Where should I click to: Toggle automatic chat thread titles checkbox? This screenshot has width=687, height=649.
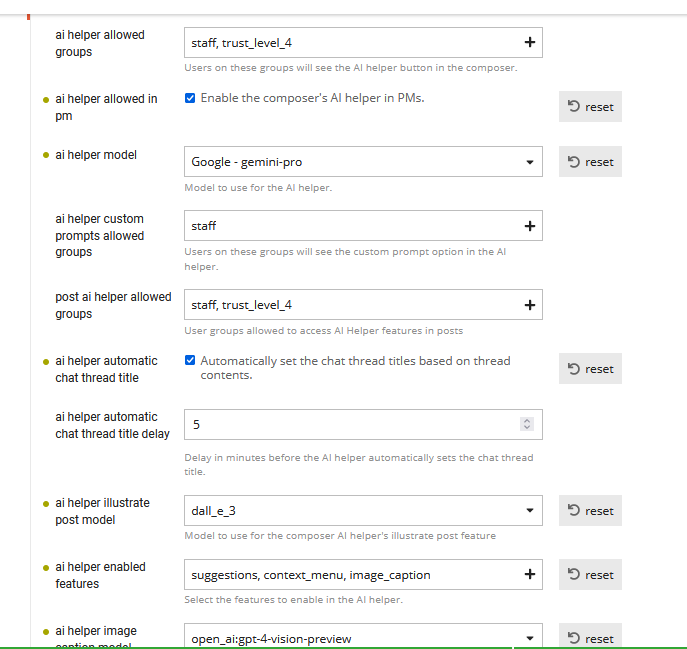190,360
